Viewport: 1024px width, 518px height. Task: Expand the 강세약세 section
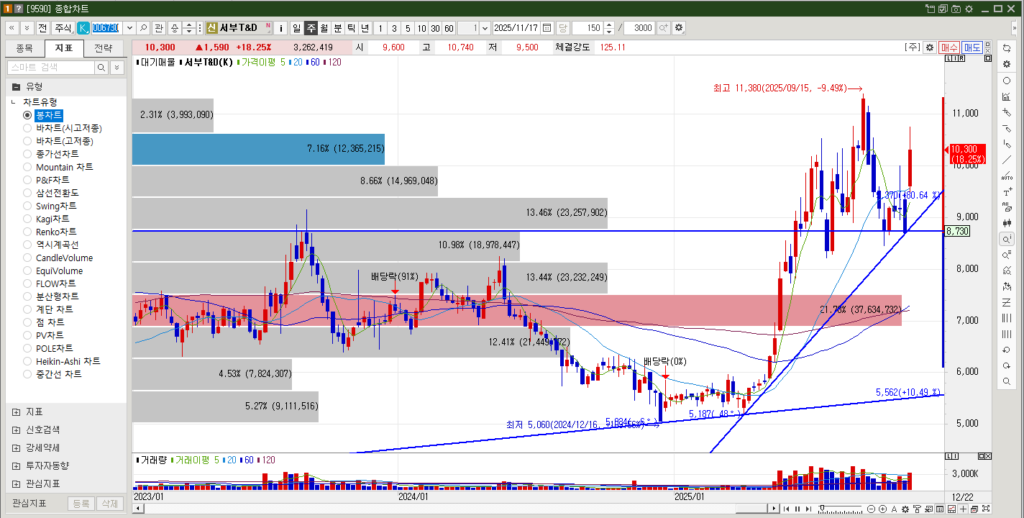(15, 447)
